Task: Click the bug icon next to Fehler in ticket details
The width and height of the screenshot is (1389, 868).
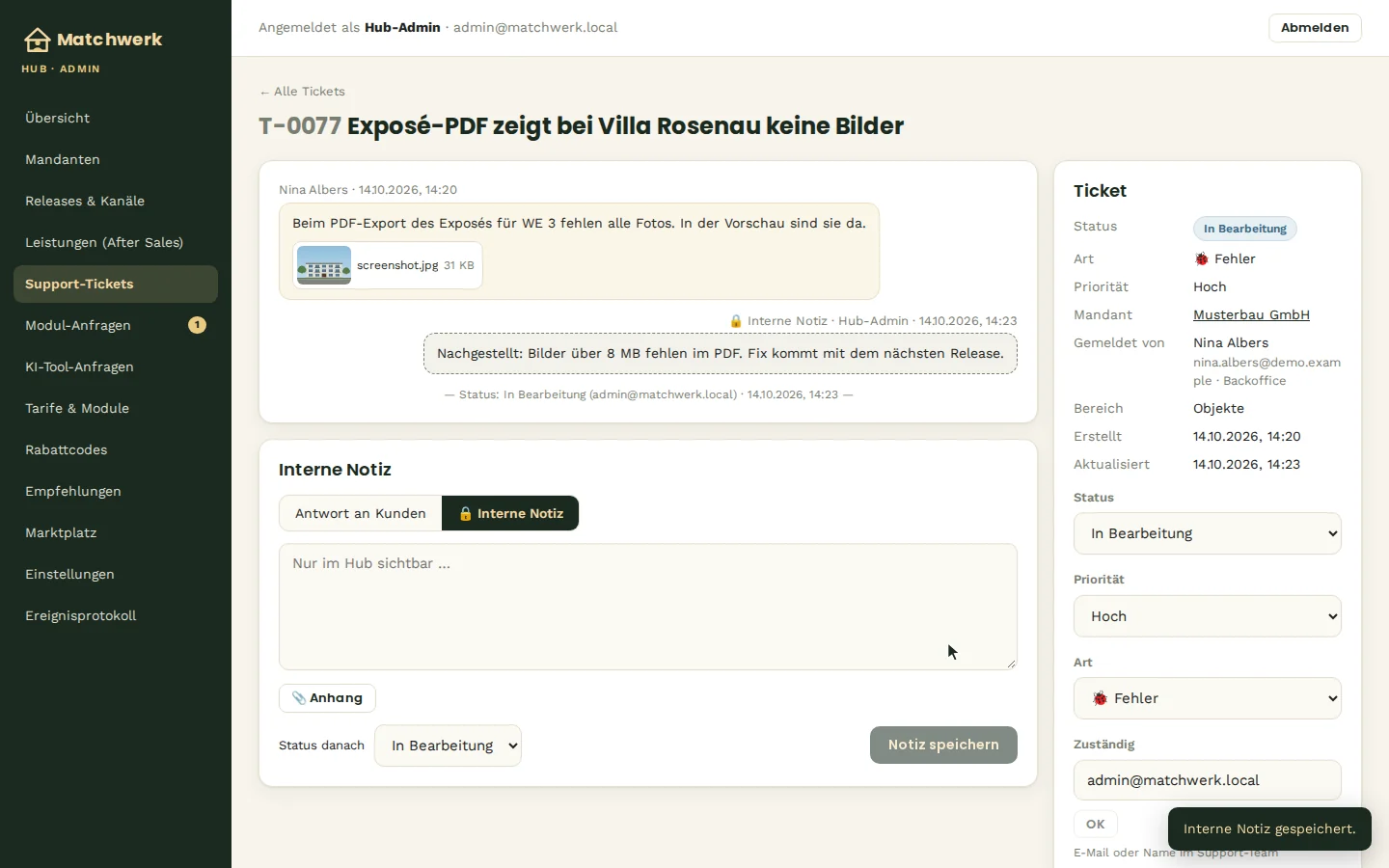Action: pyautogui.click(x=1202, y=258)
